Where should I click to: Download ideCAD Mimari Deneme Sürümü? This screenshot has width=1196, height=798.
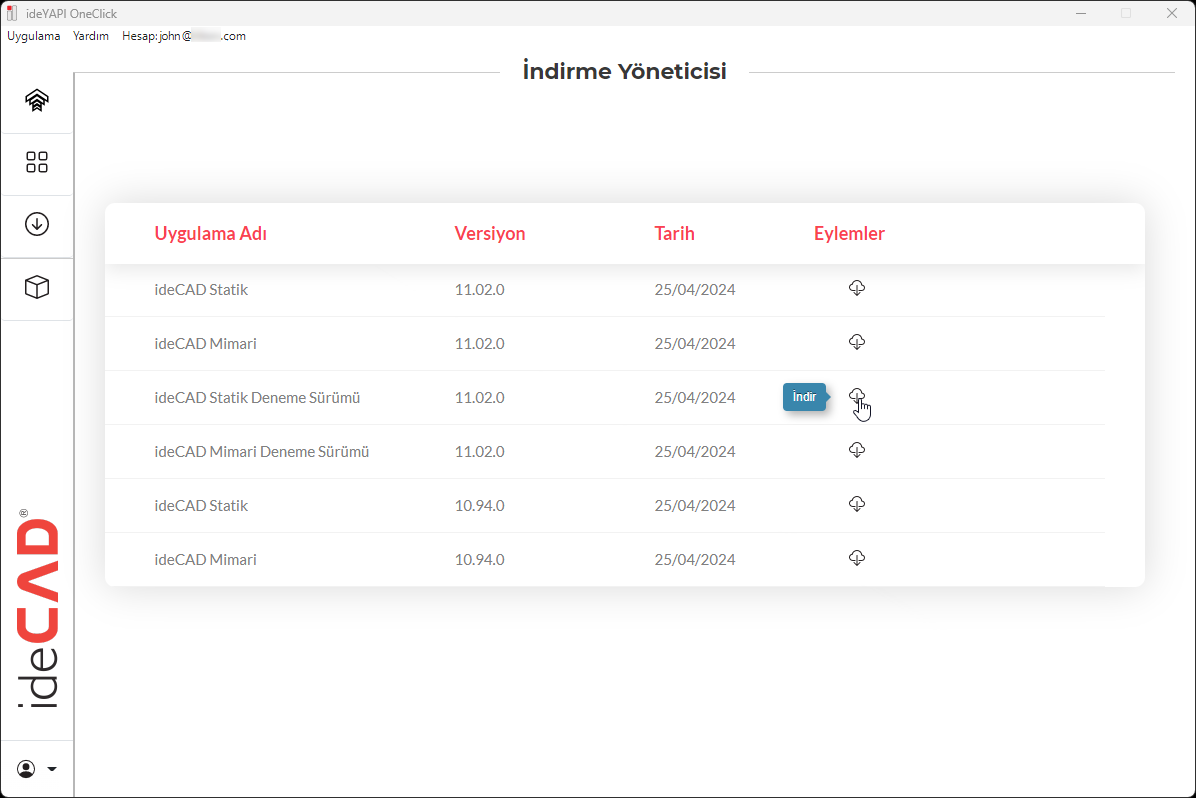[x=856, y=450]
